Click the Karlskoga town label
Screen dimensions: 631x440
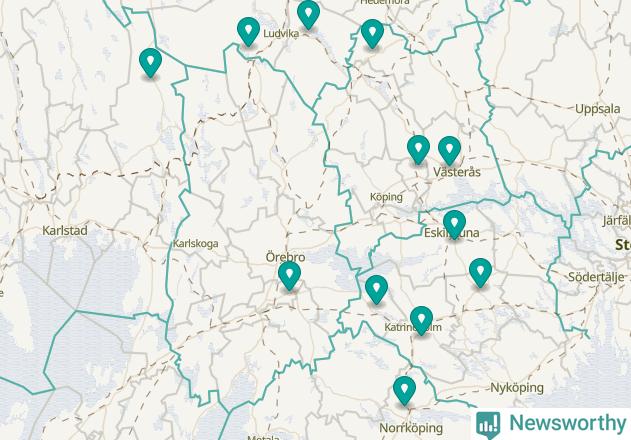click(x=196, y=244)
